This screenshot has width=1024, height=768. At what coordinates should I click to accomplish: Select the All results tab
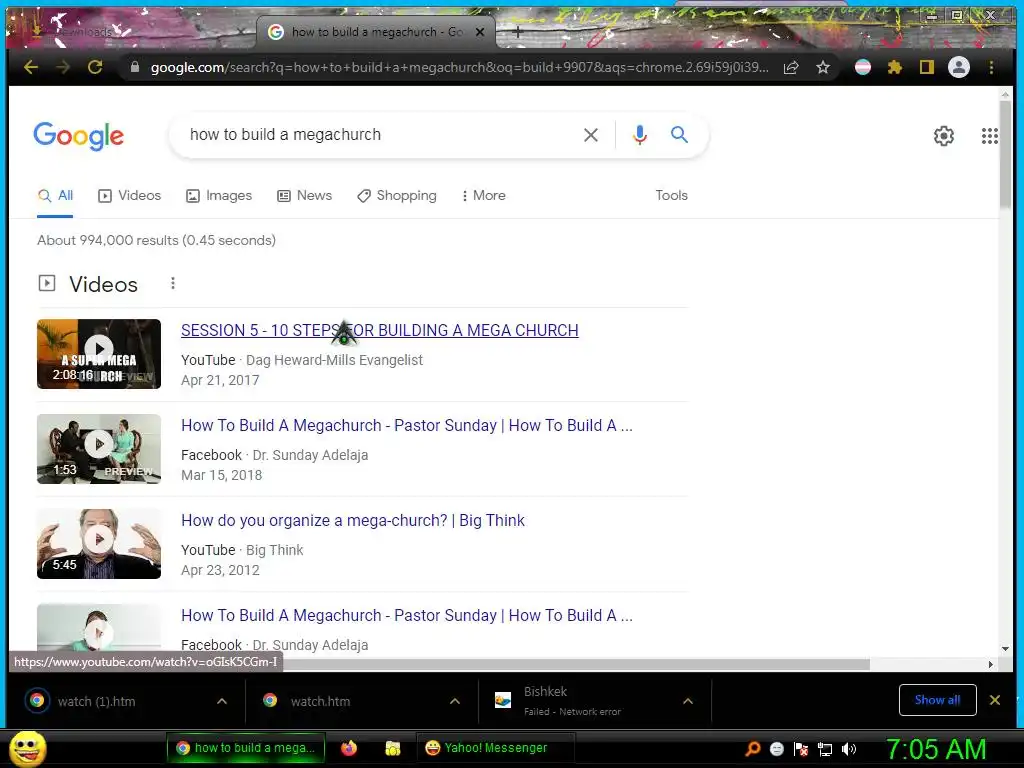tap(56, 195)
